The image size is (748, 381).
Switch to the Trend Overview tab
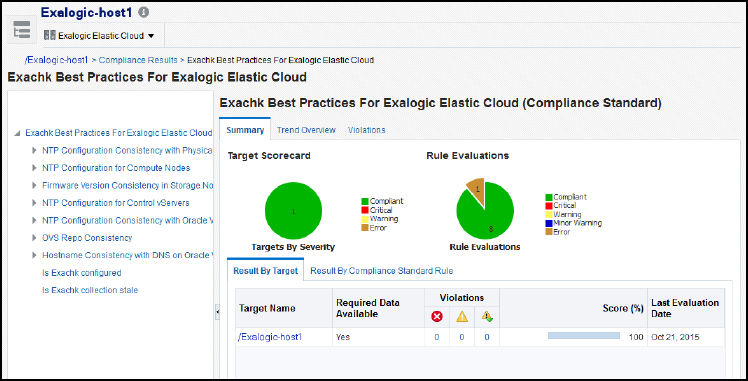pos(306,130)
